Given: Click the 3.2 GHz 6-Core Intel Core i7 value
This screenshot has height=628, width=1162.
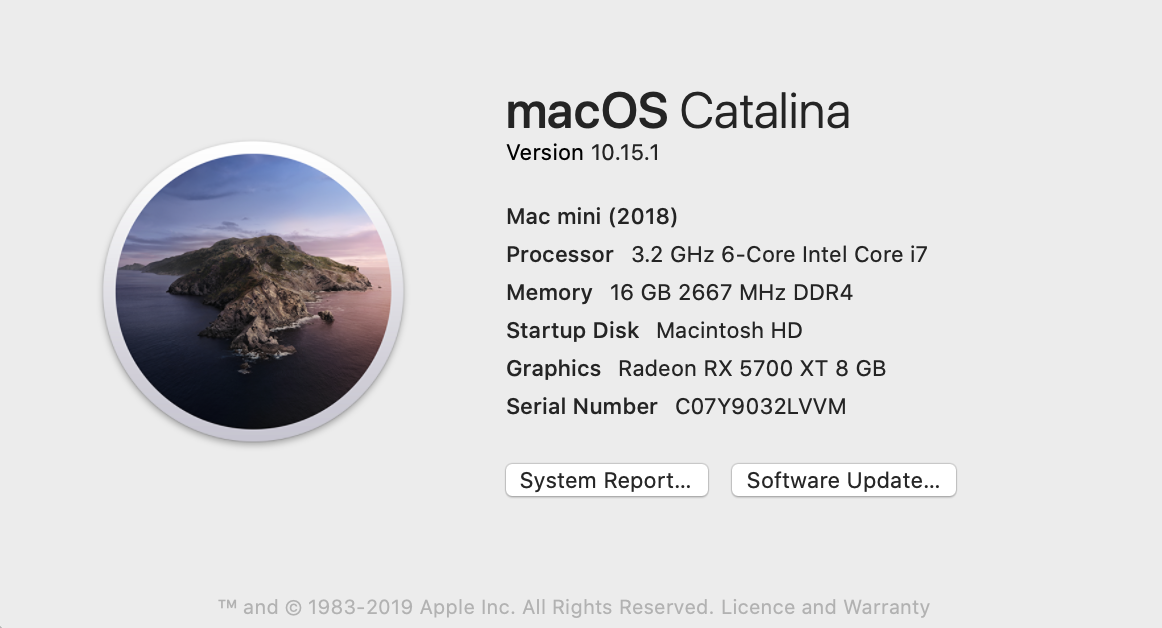Looking at the screenshot, I should (779, 254).
